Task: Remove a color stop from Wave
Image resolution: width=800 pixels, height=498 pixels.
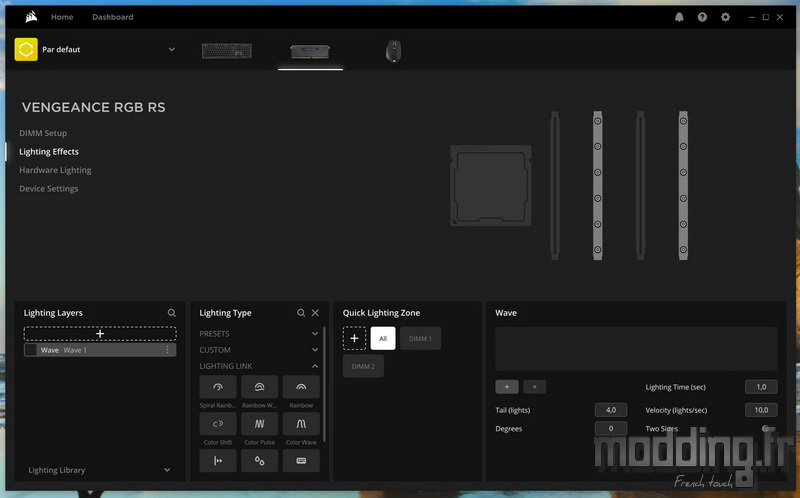Action: (x=535, y=387)
